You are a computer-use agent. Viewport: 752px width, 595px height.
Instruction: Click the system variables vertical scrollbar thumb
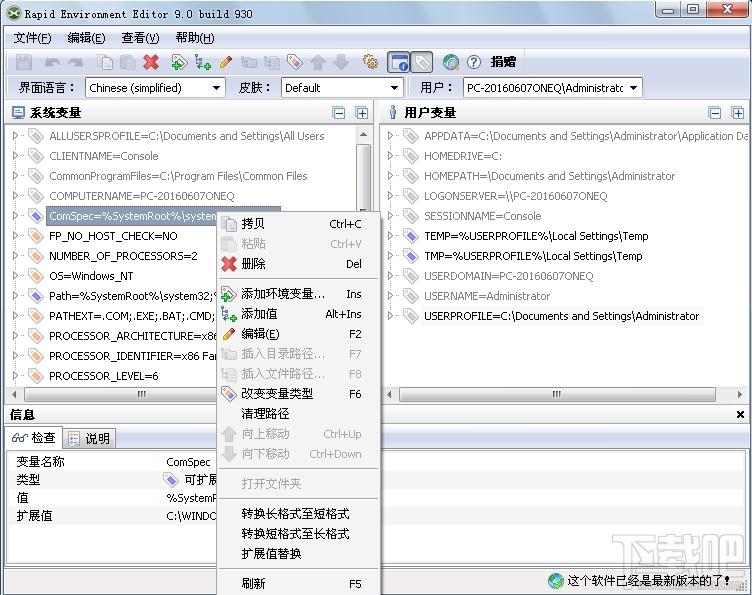(x=364, y=177)
